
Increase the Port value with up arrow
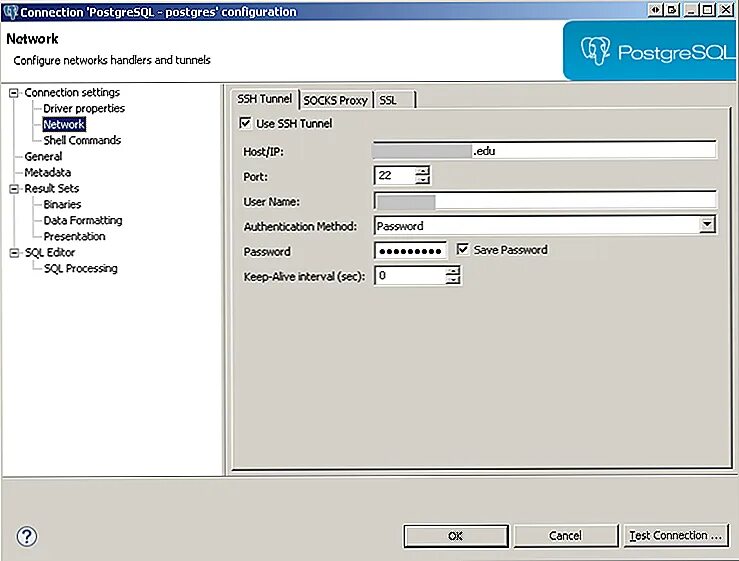point(423,170)
